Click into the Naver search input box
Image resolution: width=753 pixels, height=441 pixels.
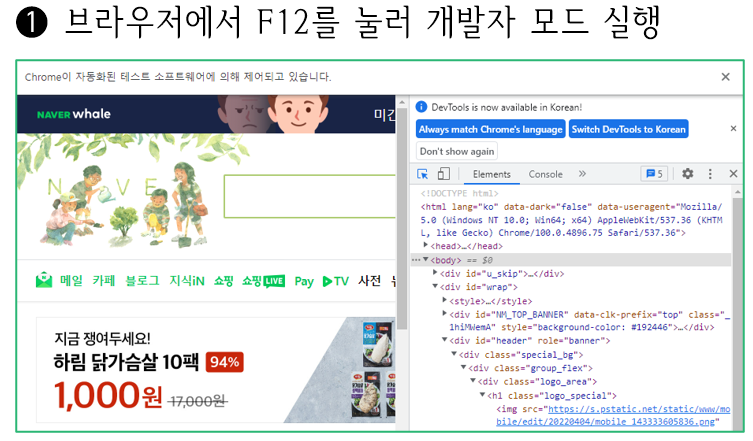tap(309, 196)
